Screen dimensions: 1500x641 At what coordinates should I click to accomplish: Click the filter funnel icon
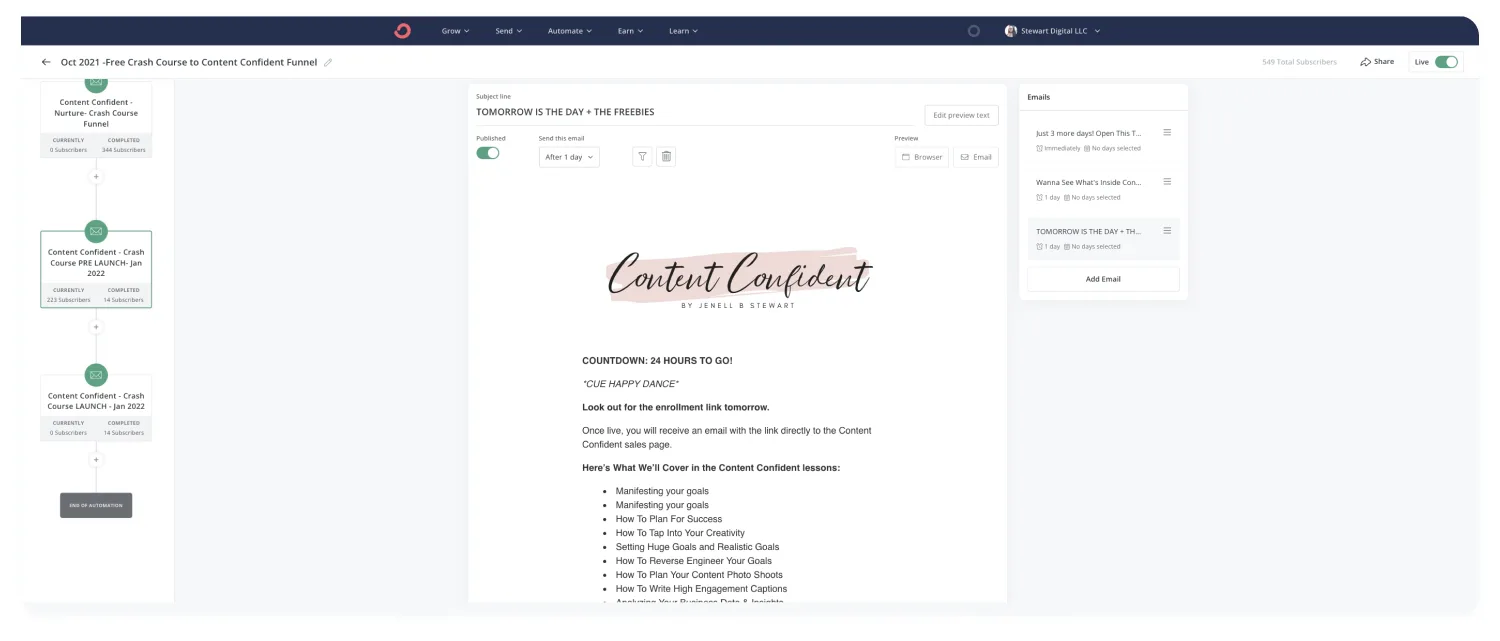tap(642, 157)
